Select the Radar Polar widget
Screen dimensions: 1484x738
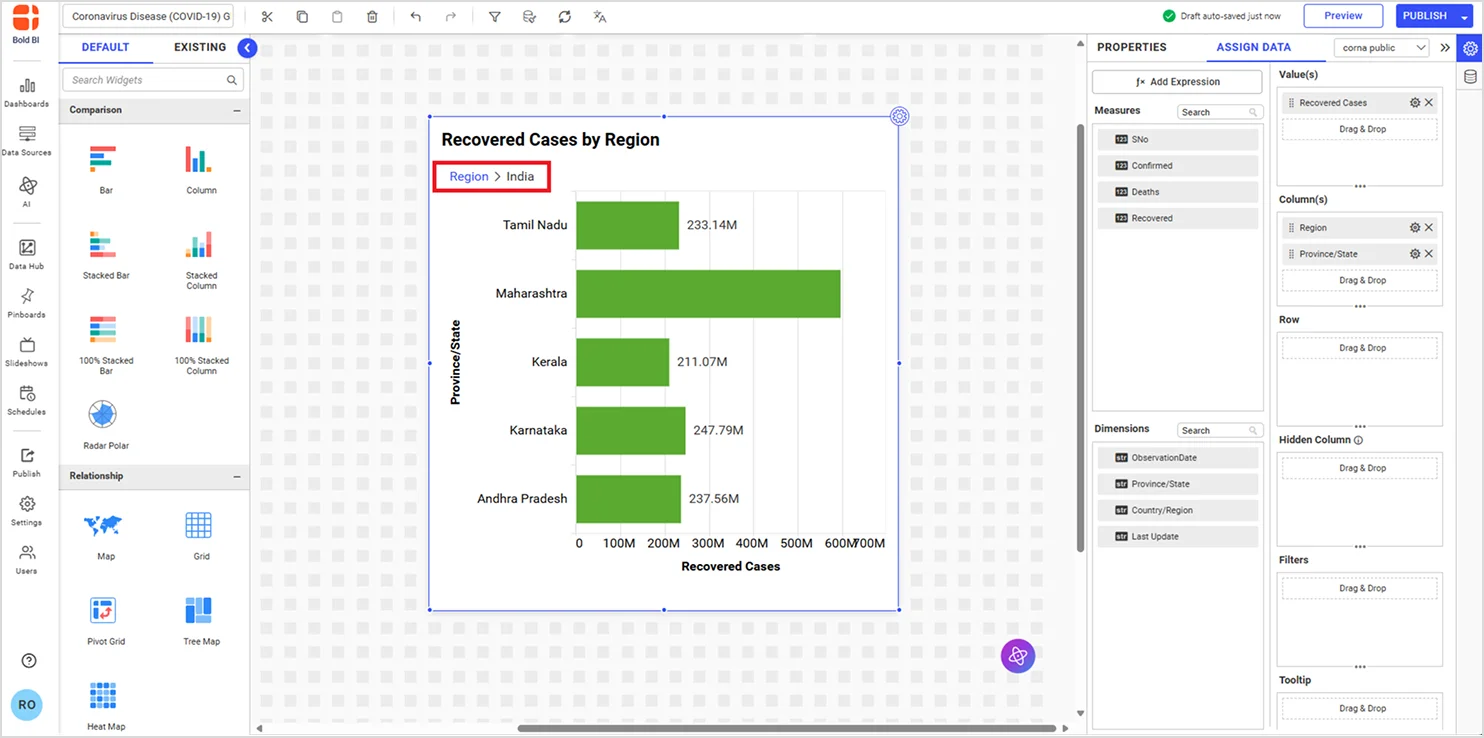pos(102,417)
